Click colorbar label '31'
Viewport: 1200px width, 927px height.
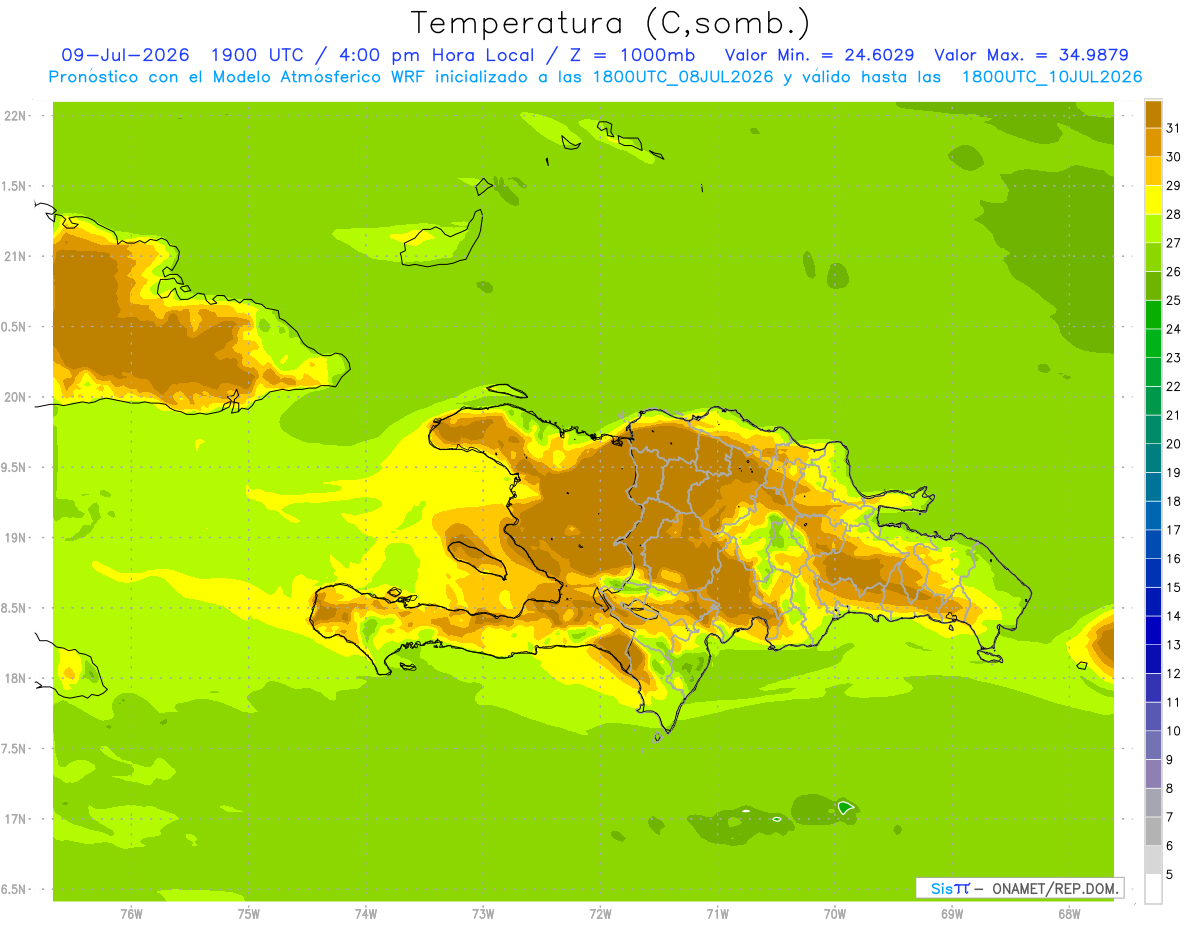click(x=1174, y=128)
